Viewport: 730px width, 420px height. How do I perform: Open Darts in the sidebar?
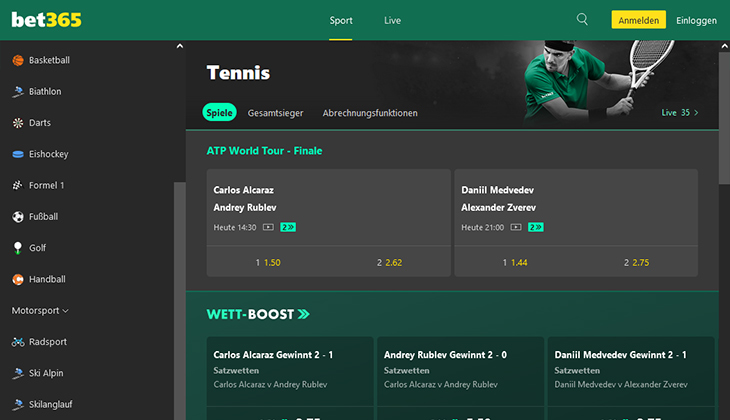[40, 123]
